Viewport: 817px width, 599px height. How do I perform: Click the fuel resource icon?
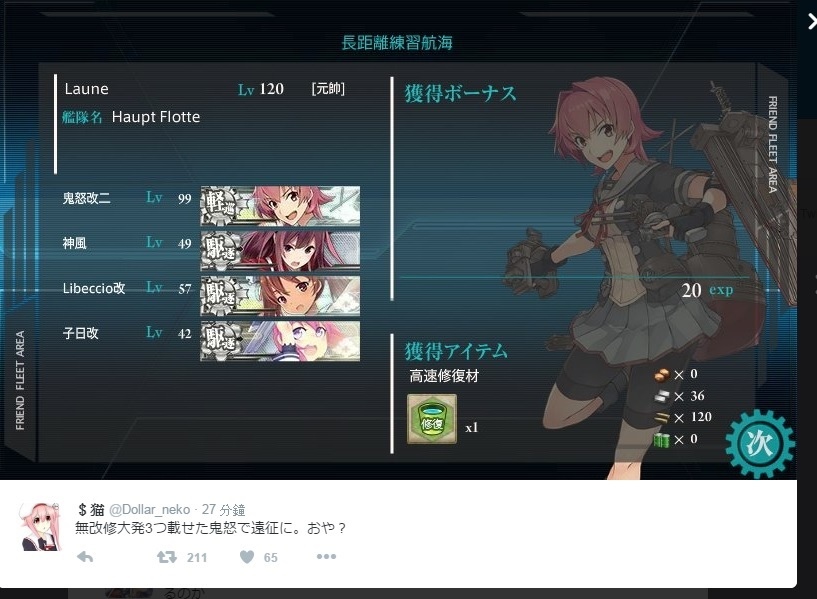point(662,375)
